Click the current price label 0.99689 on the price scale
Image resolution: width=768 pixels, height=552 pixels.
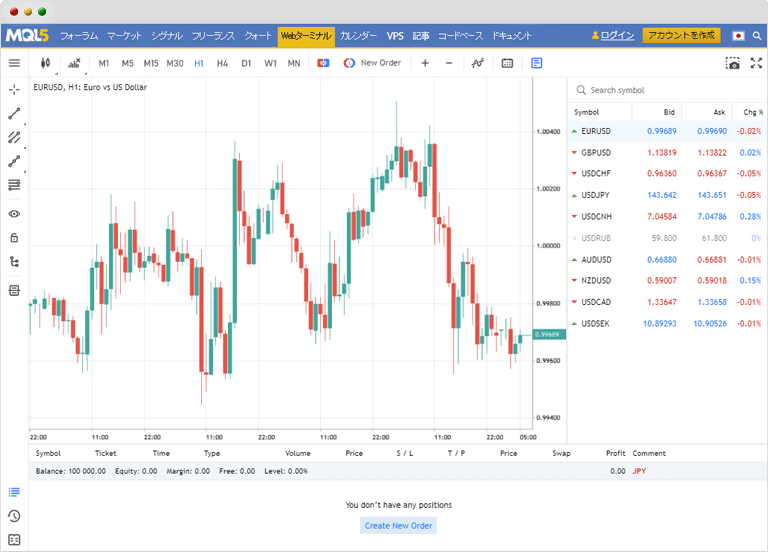[x=550, y=334]
